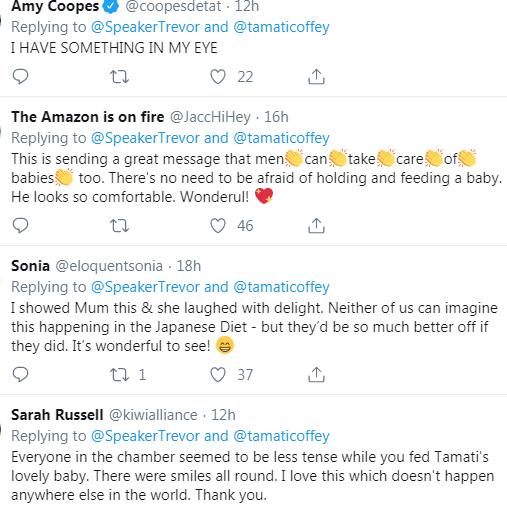Open Amy Coopes' profile name
This screenshot has width=507, height=515.
tap(55, 6)
